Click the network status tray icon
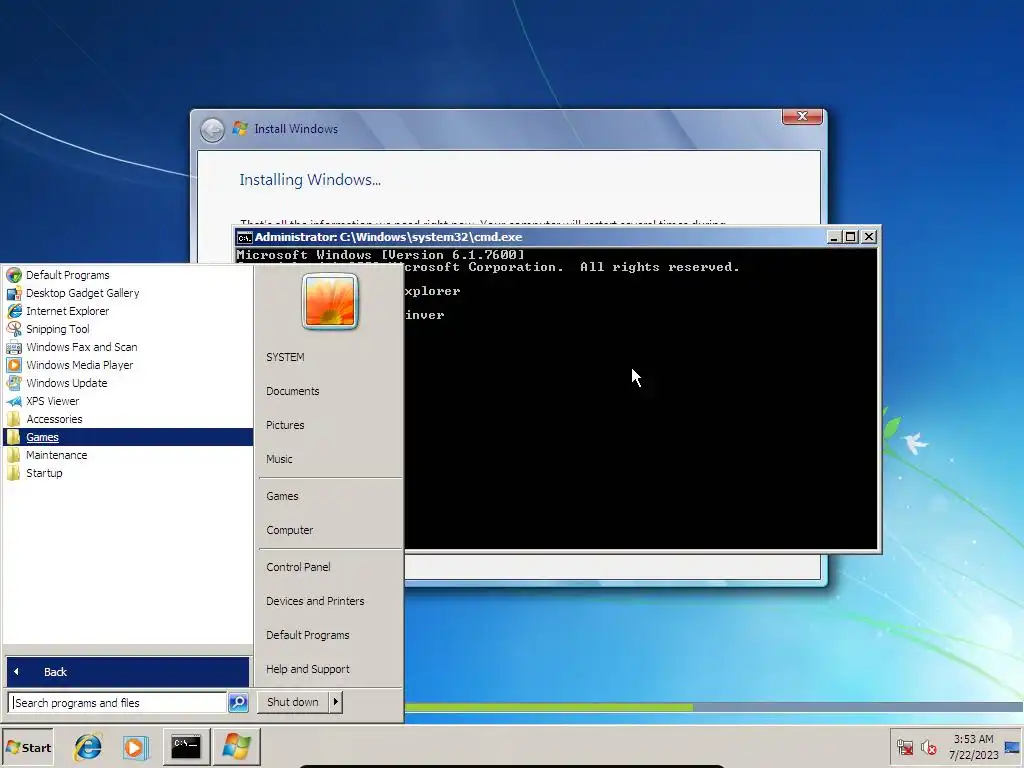The width and height of the screenshot is (1024, 768). tap(904, 747)
